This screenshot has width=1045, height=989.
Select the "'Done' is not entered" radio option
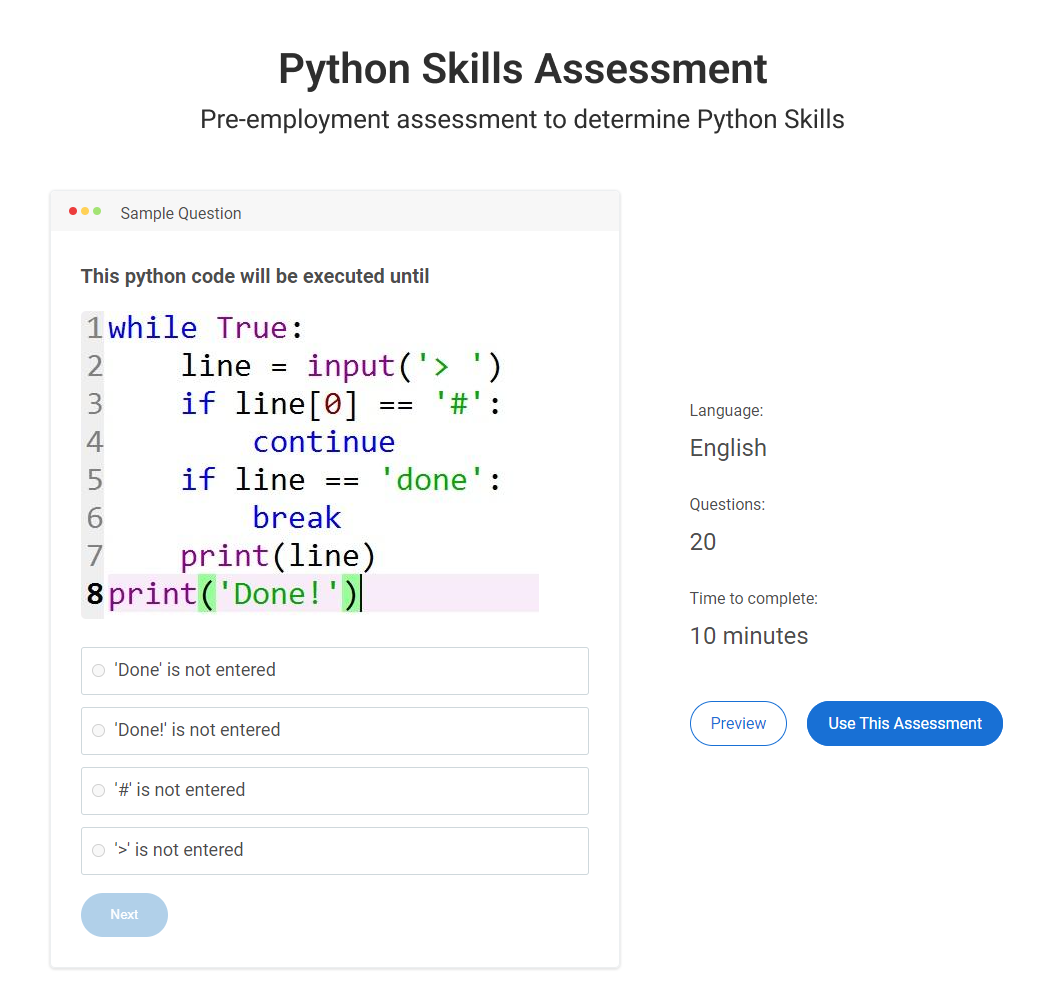tap(98, 670)
